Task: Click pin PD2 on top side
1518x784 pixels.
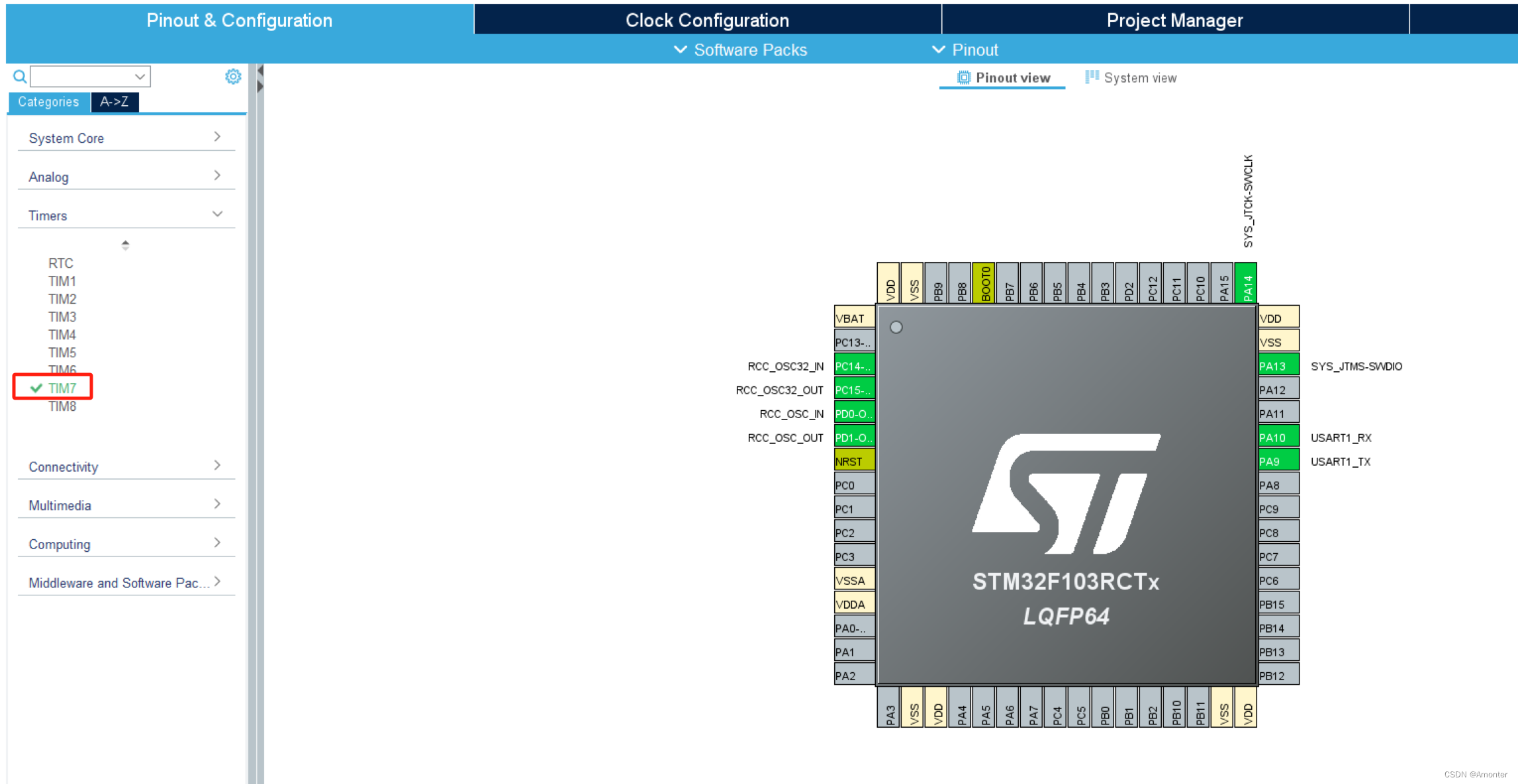Action: point(1127,283)
